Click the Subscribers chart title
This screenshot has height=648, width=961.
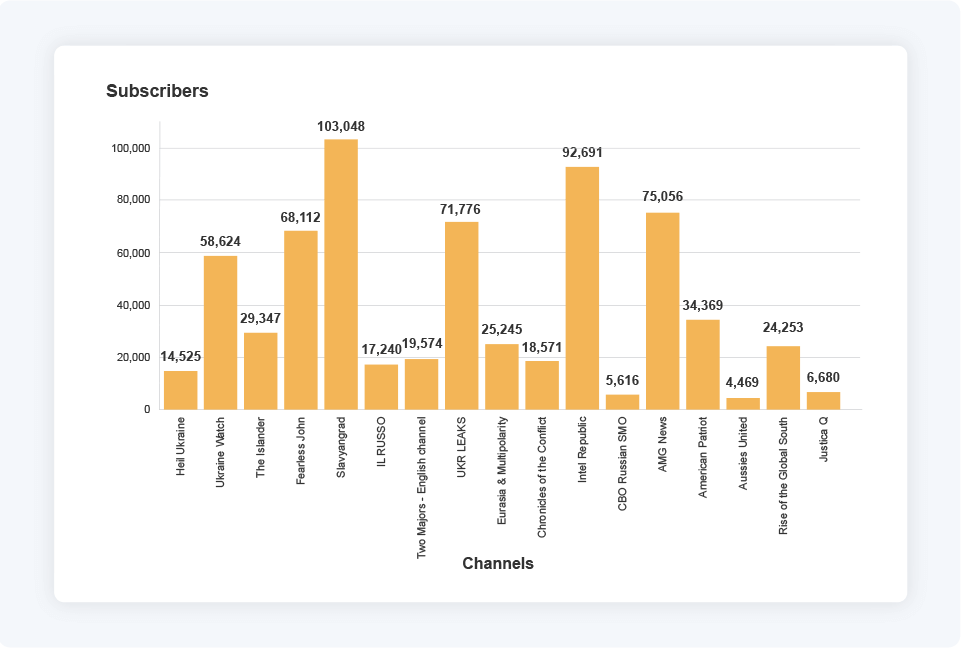[156, 90]
